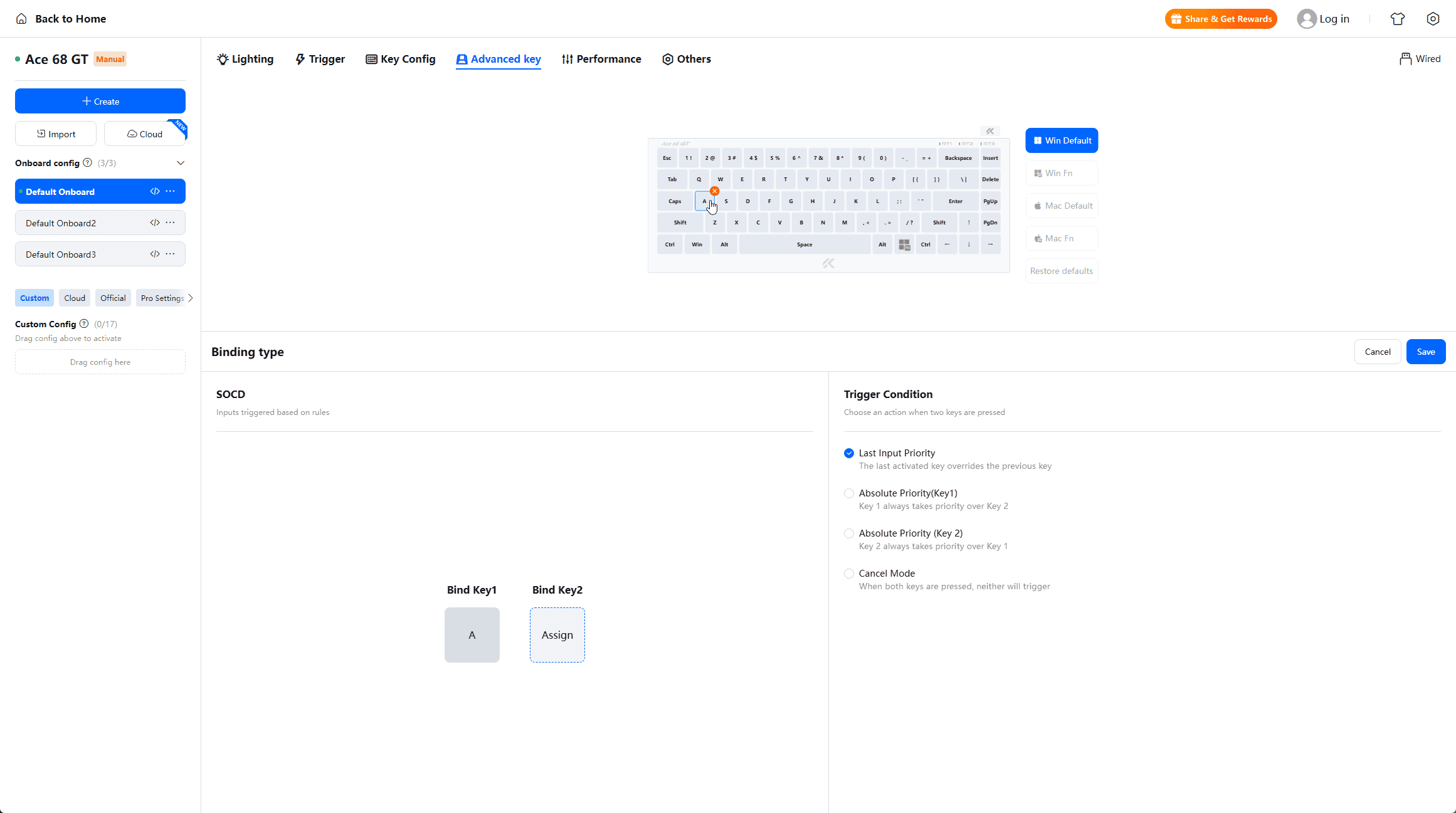Open code icon for Default Onboard
Viewport: 1456px width, 813px height.
tap(155, 191)
